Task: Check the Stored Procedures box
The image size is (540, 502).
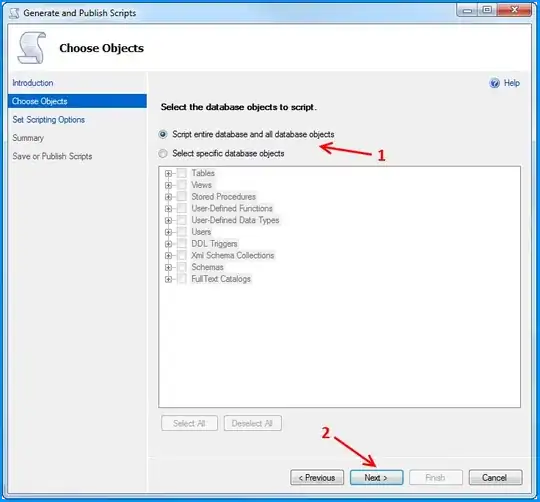Action: [182, 197]
